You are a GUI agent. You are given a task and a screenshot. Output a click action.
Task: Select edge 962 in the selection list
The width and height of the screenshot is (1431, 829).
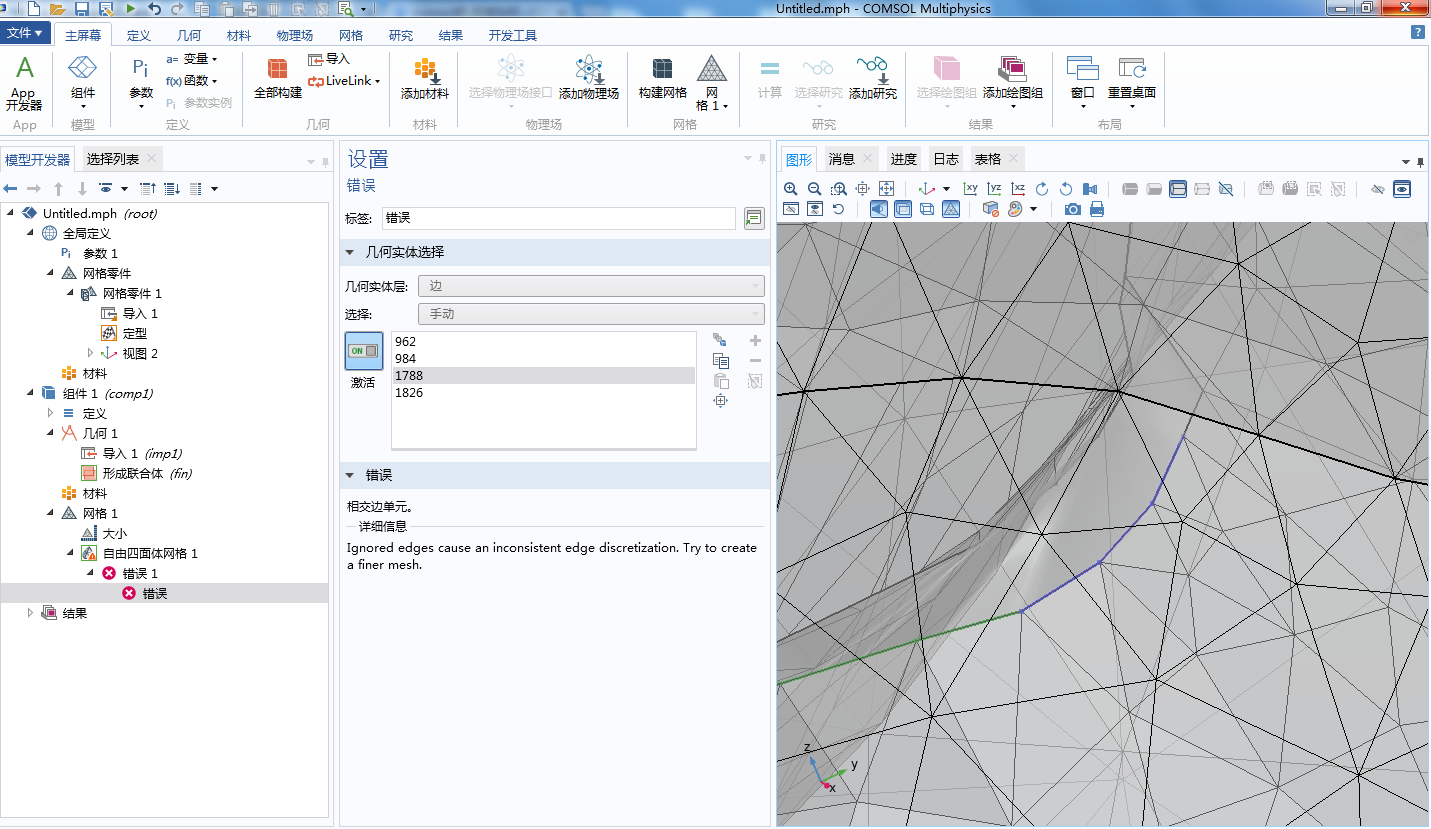[x=406, y=342]
